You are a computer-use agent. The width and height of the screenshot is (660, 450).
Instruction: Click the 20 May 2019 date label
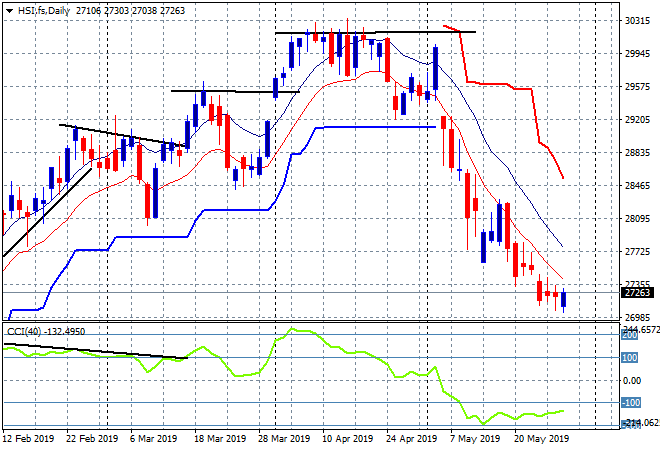click(x=541, y=439)
